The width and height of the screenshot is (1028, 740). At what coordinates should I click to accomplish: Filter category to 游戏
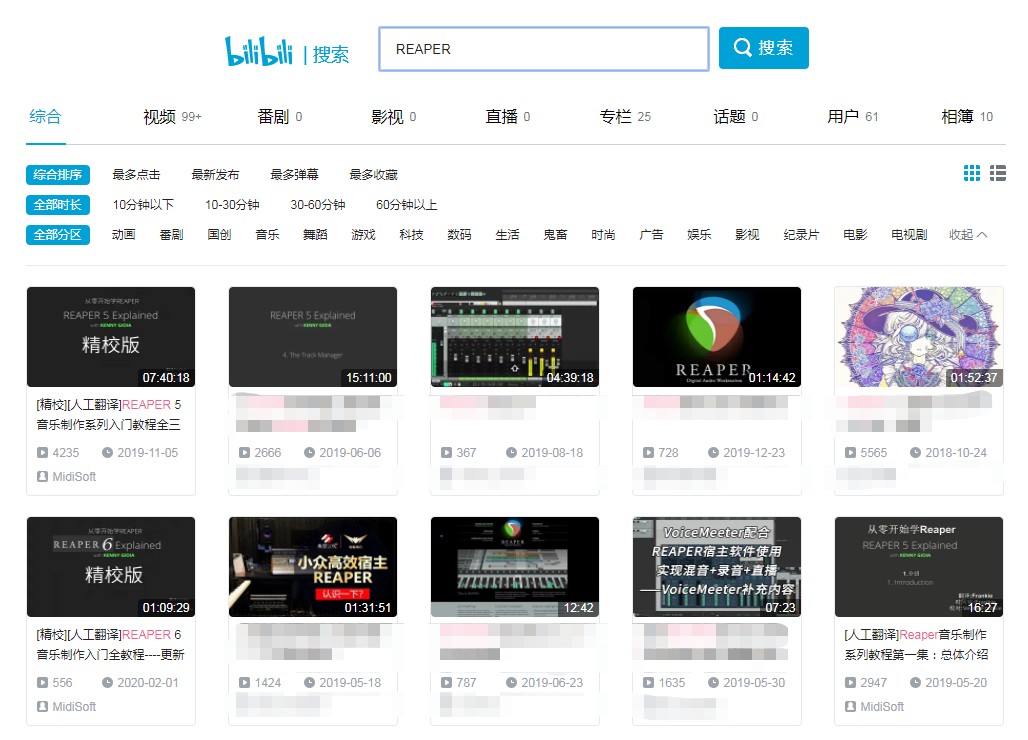tap(363, 235)
